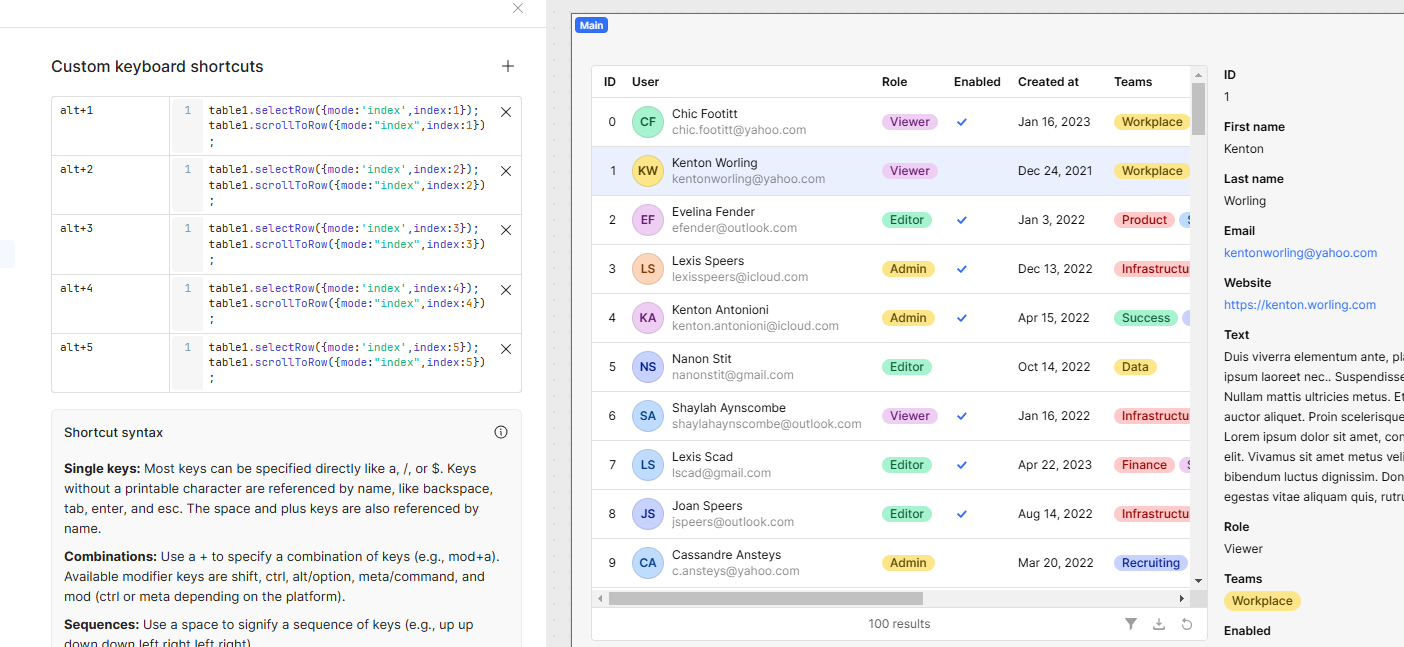
Task: Sort by the Created at column header
Action: 1048,82
